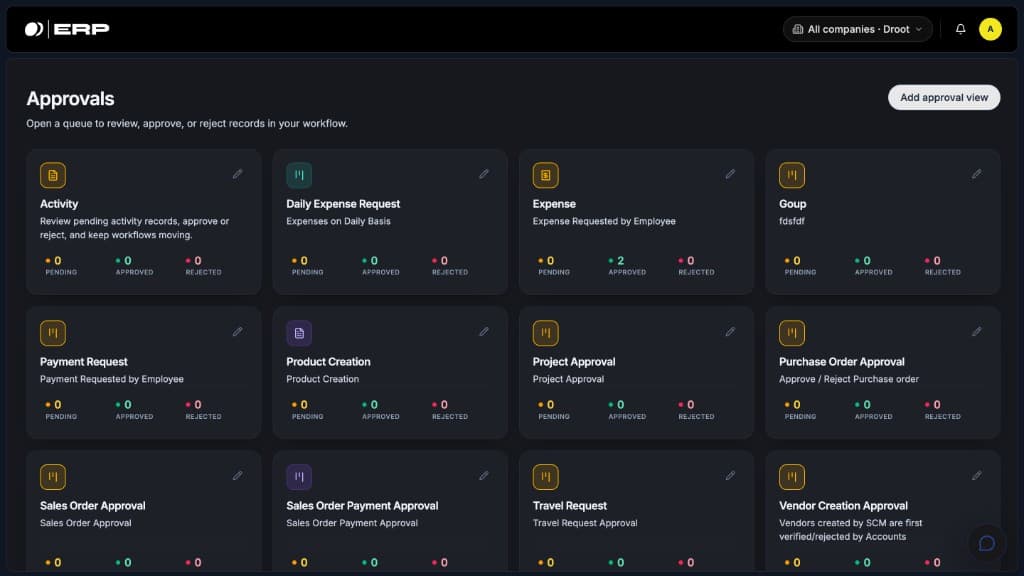
Task: Edit the Activity card with pencil icon
Action: tap(238, 174)
